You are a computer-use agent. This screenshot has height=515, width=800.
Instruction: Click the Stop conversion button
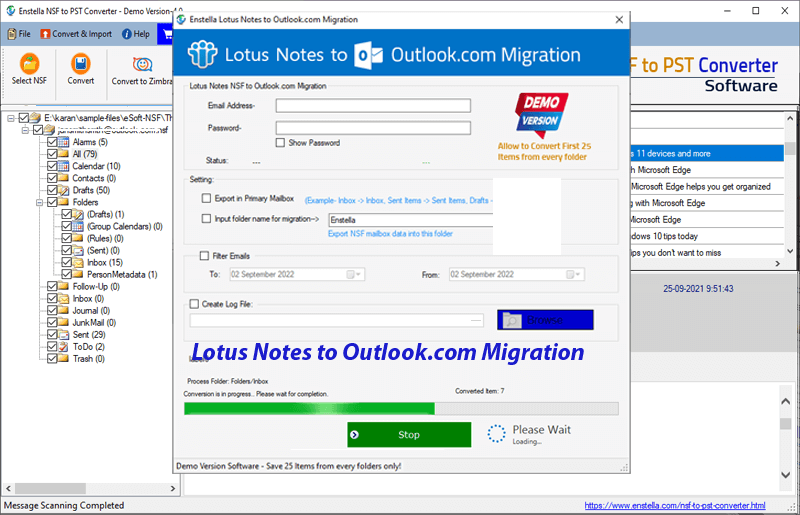(409, 434)
